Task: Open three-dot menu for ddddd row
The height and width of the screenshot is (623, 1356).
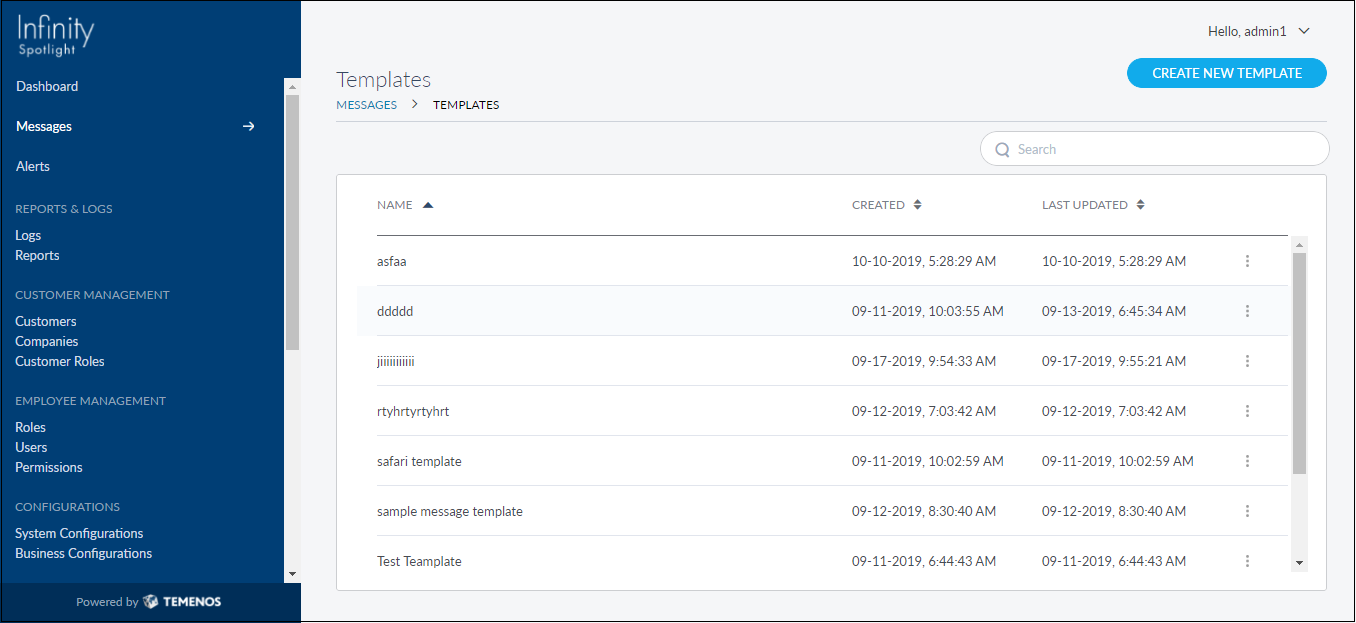Action: [x=1247, y=311]
